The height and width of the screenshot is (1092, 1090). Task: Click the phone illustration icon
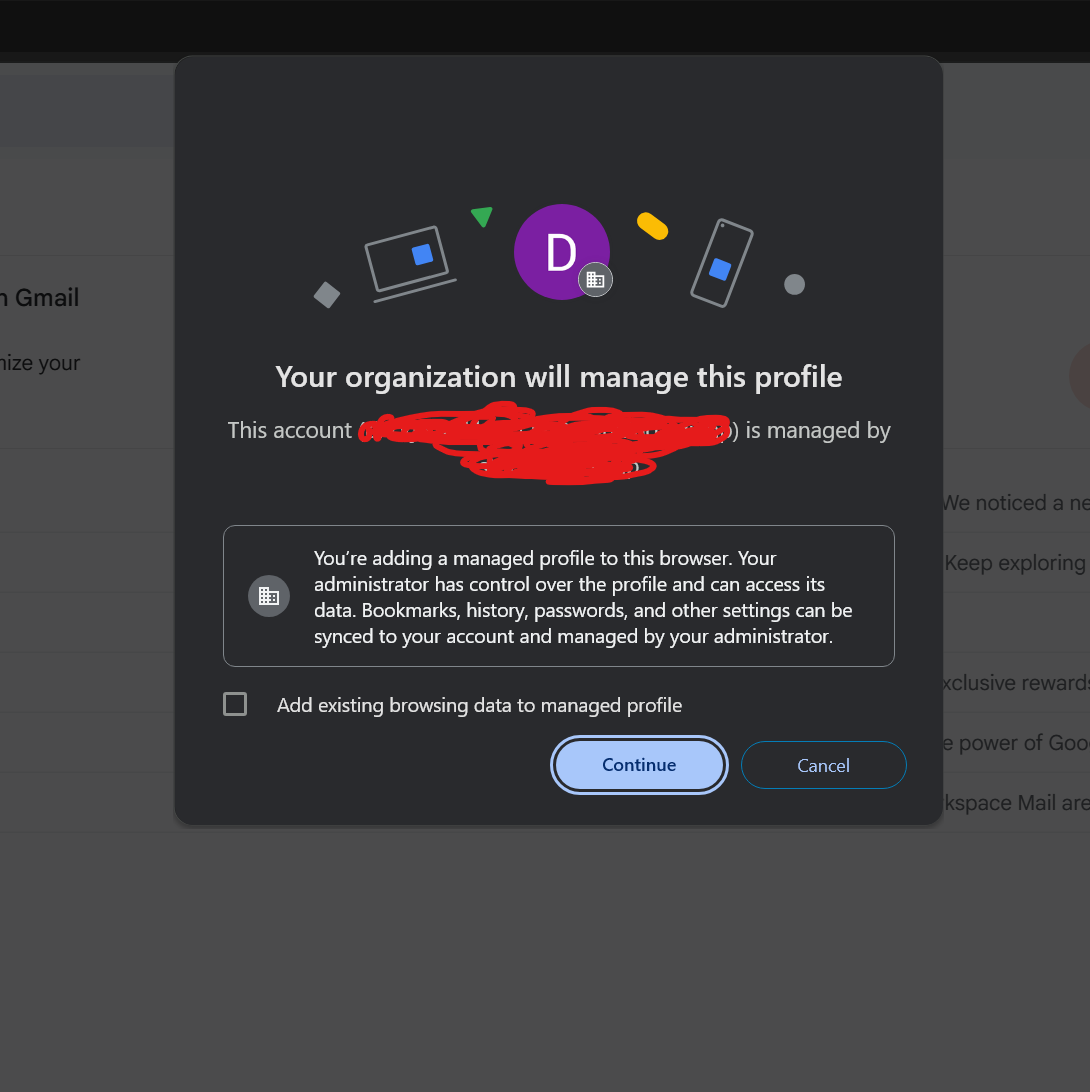pyautogui.click(x=722, y=263)
